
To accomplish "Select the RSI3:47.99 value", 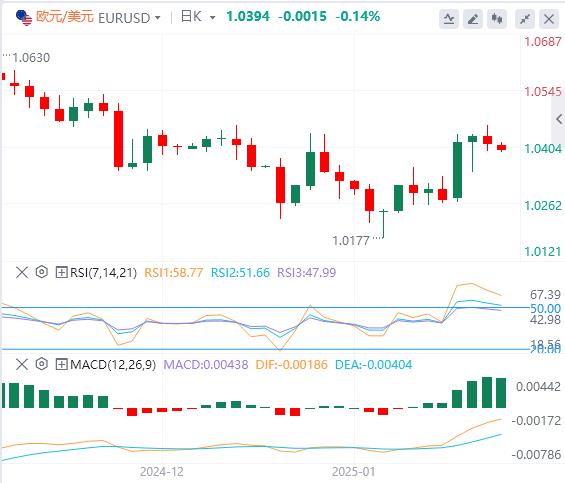I will (x=307, y=272).
